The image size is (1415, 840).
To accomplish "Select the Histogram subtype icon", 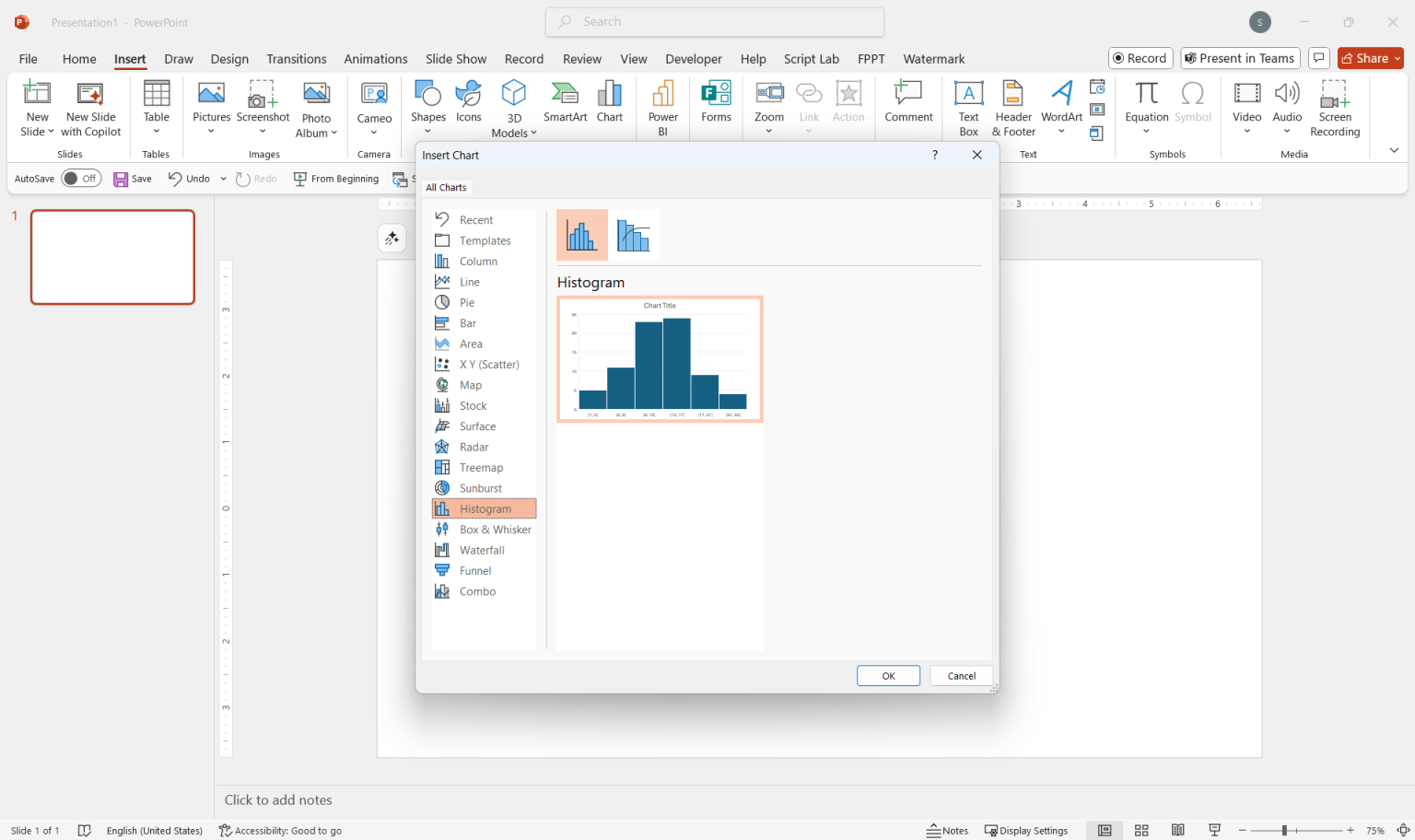I will [x=581, y=236].
